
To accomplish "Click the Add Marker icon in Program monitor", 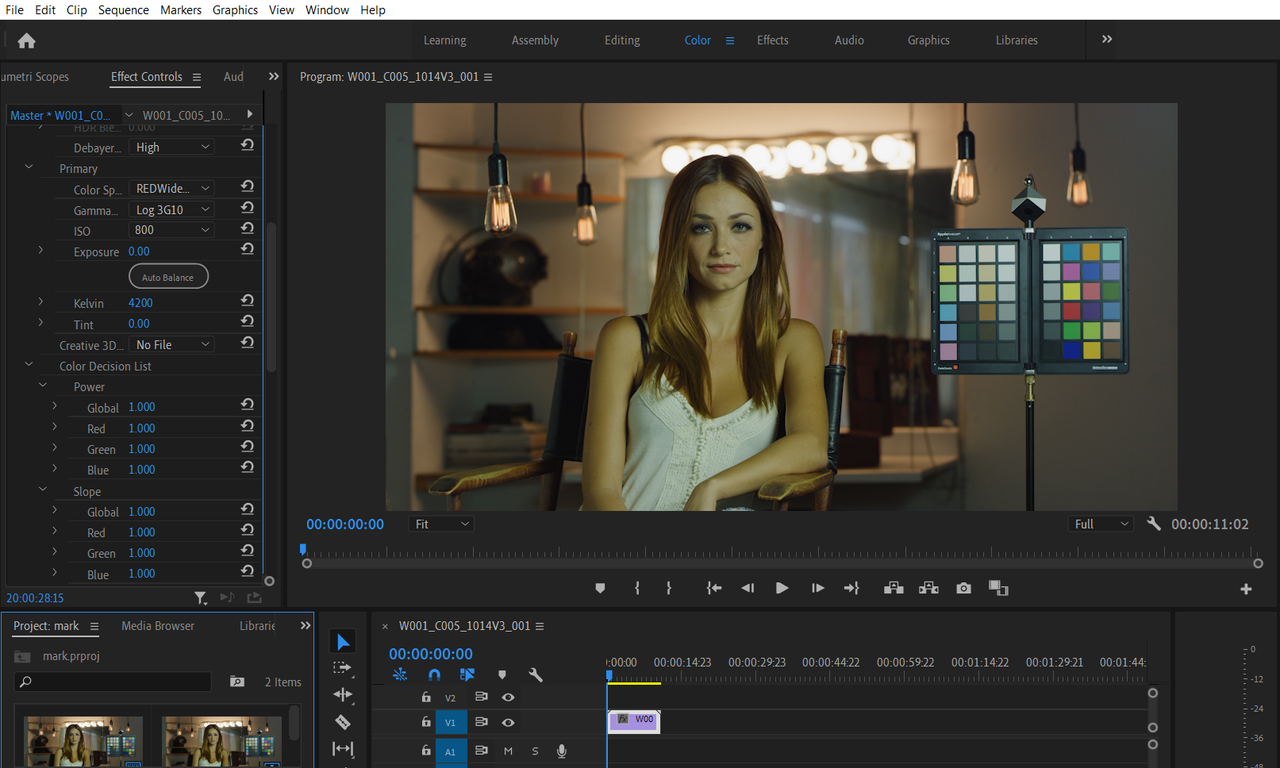I will (x=600, y=588).
